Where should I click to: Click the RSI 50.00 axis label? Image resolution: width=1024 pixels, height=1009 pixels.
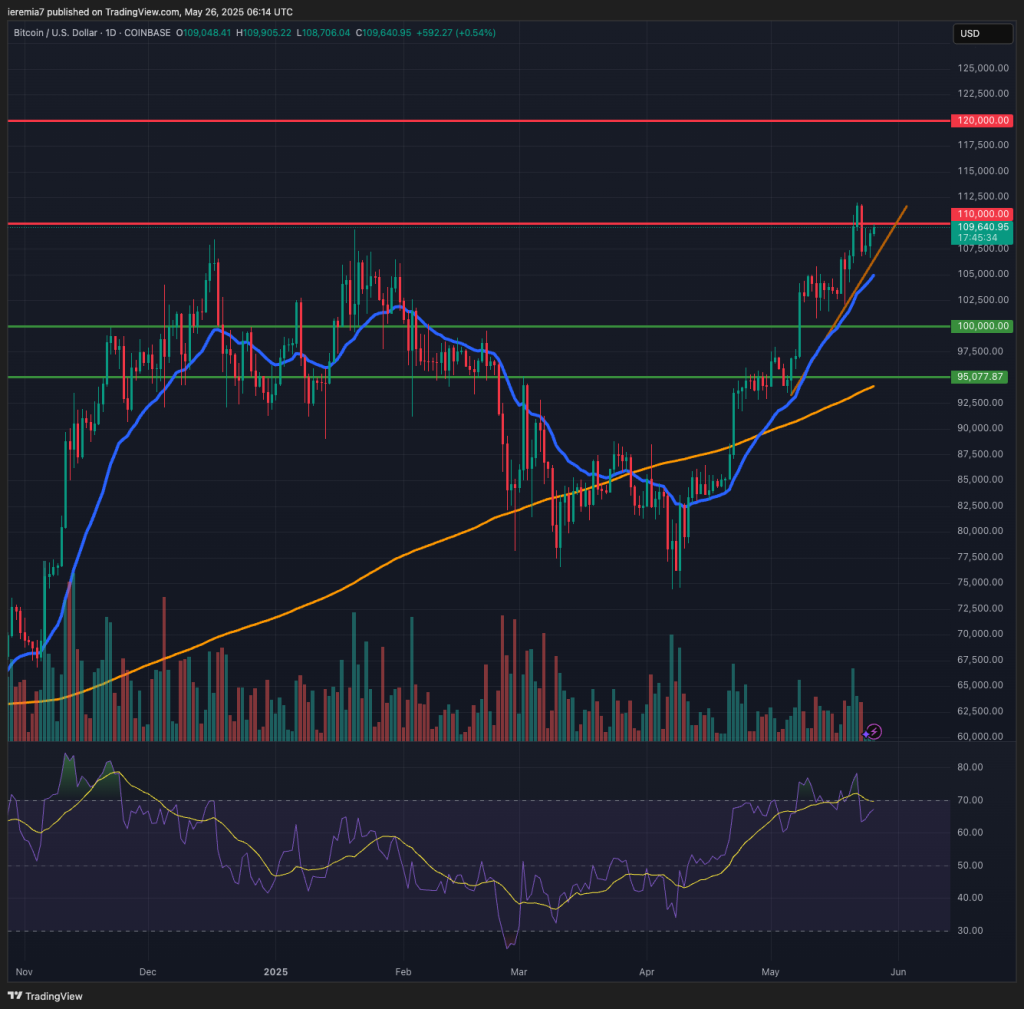(970, 865)
